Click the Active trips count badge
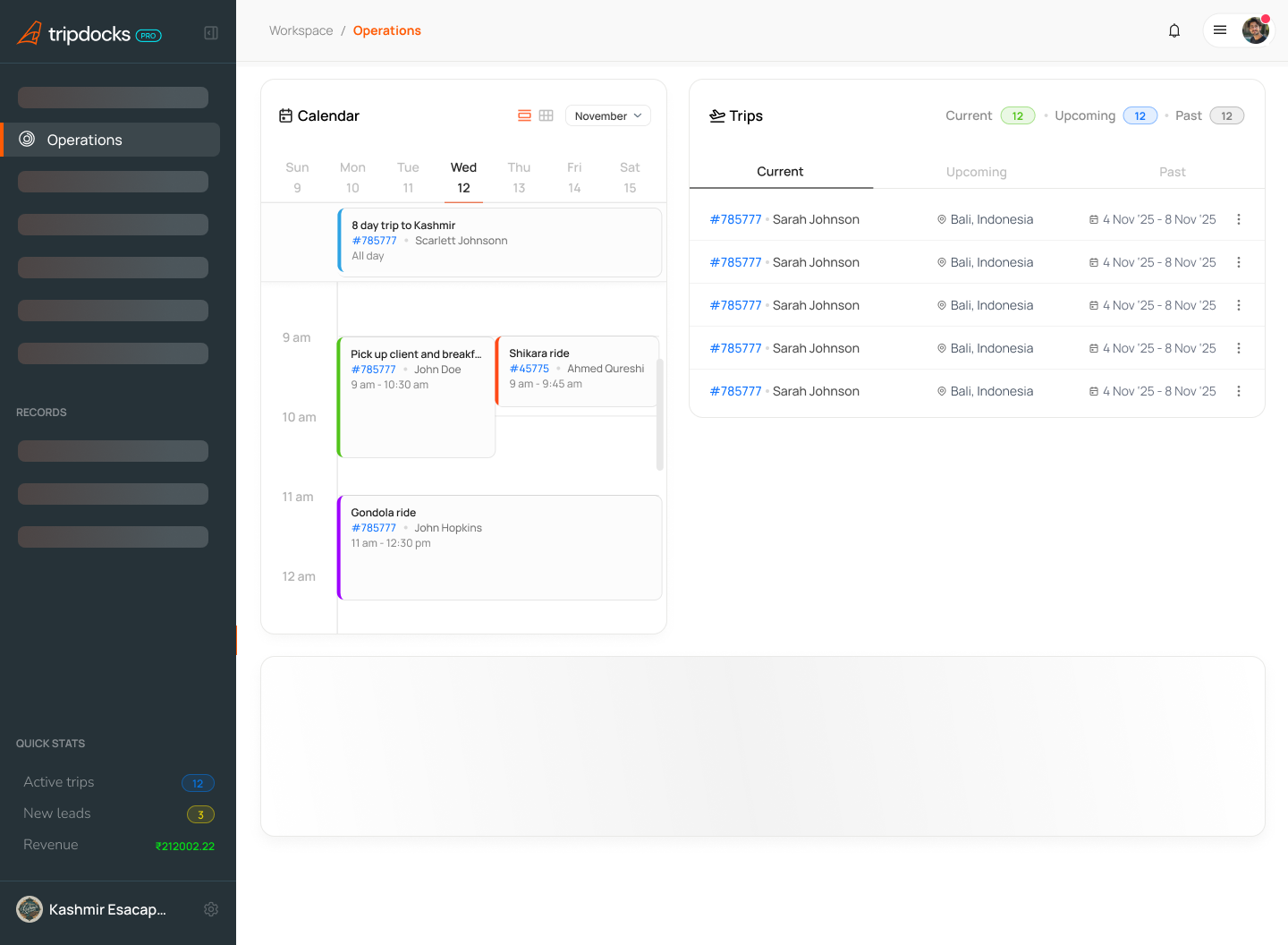 (x=198, y=782)
